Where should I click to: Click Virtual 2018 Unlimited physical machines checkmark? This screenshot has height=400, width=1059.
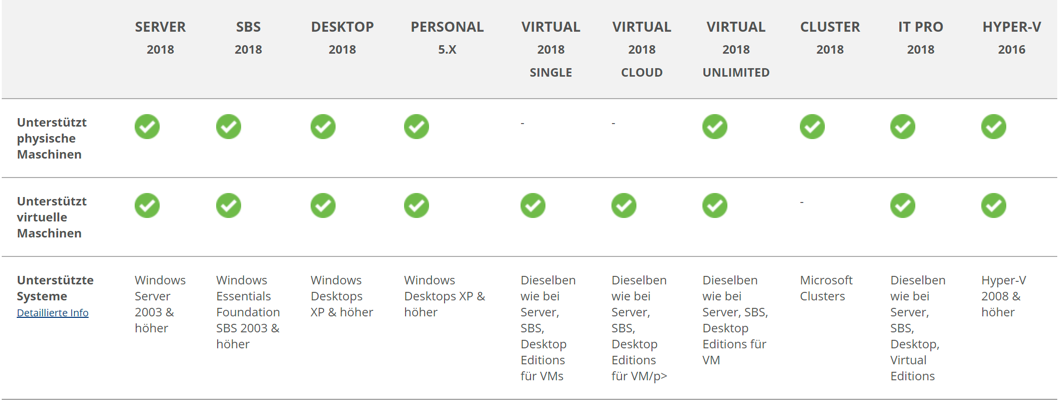tap(714, 127)
